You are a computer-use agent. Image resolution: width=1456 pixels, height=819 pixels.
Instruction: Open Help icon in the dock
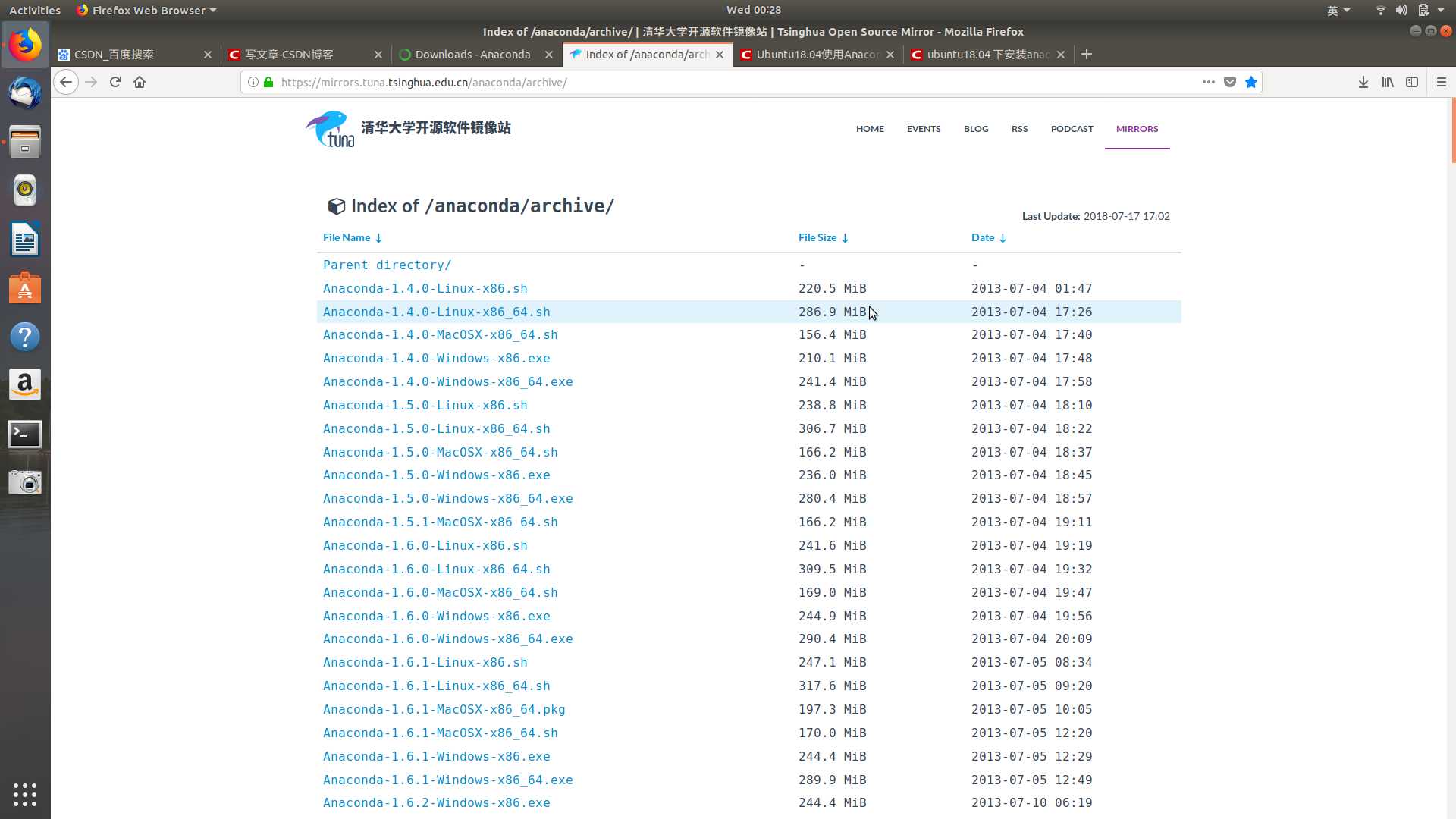pyautogui.click(x=25, y=337)
